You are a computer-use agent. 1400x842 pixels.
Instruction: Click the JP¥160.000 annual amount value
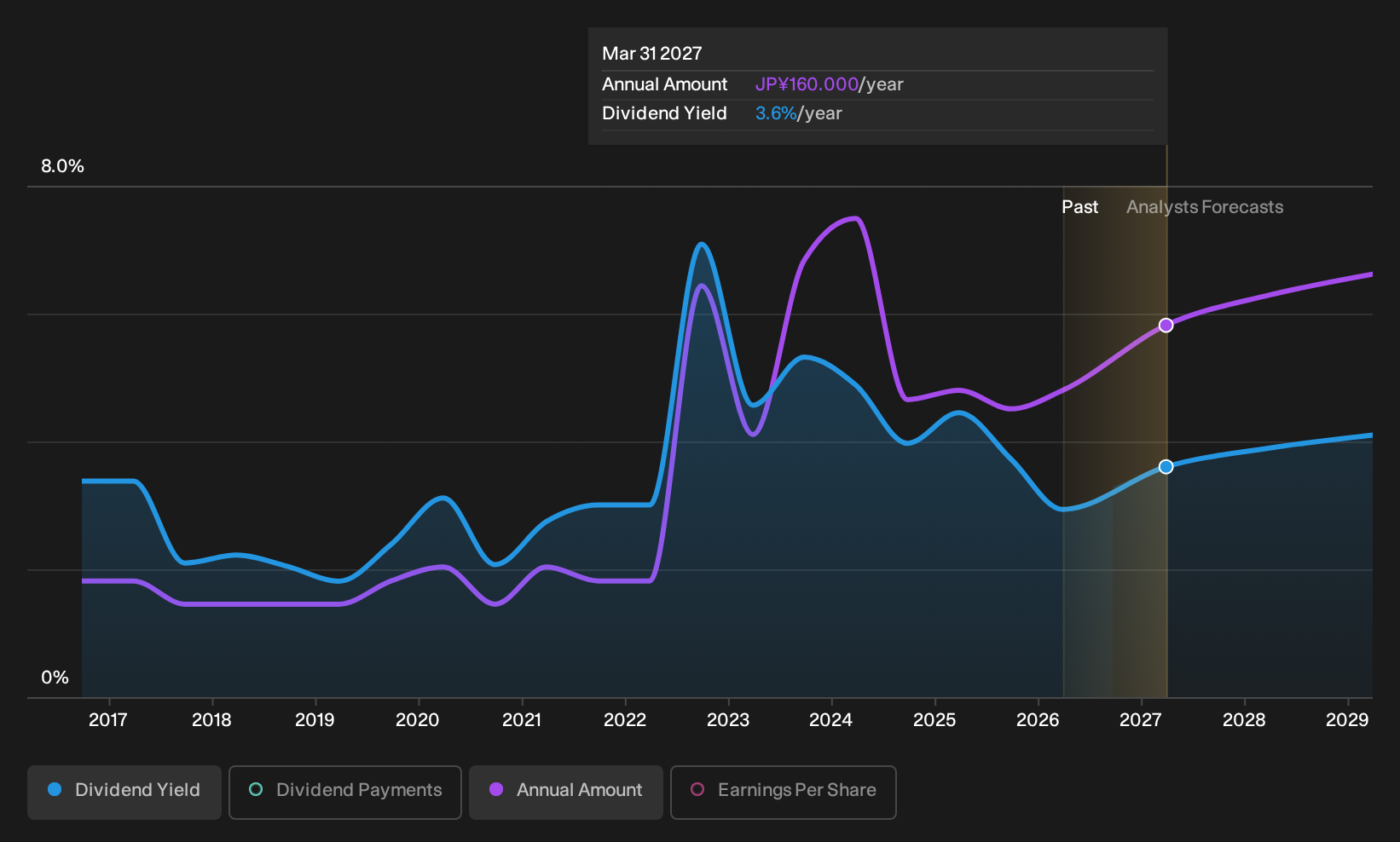pyautogui.click(x=807, y=84)
